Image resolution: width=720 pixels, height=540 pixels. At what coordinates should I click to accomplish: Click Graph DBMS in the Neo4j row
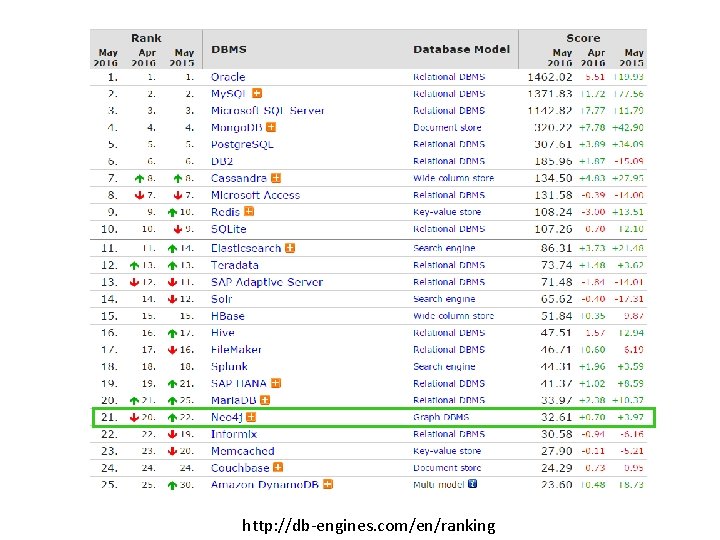coord(441,417)
